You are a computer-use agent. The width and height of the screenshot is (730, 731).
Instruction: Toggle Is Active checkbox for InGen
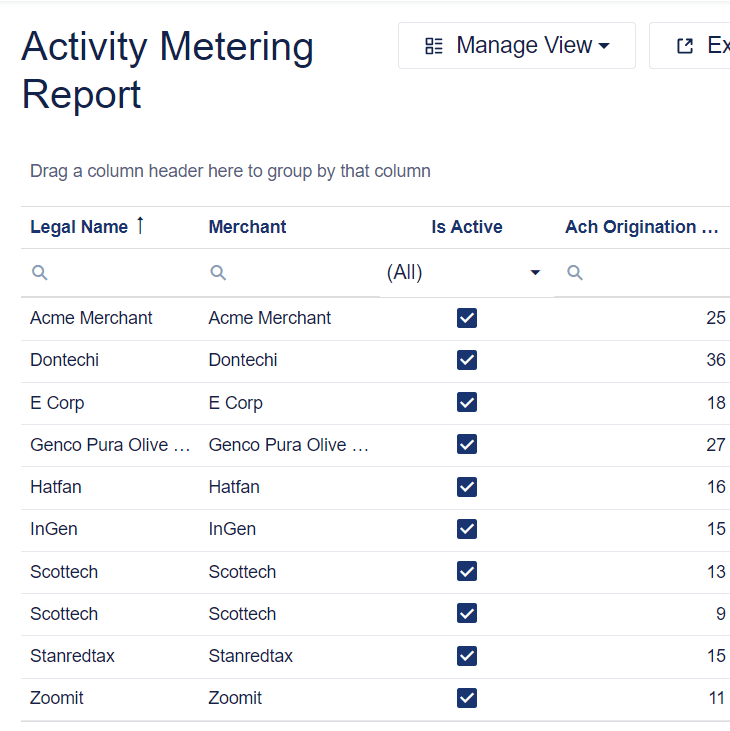point(467,529)
